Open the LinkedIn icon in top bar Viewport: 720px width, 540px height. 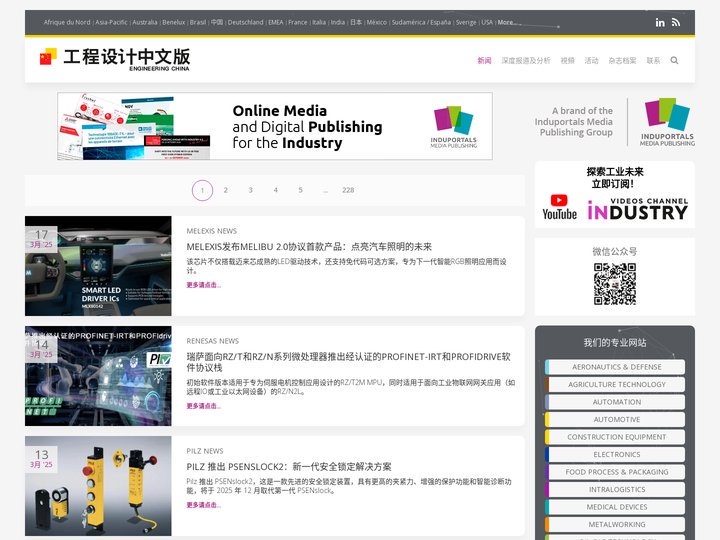tap(660, 22)
